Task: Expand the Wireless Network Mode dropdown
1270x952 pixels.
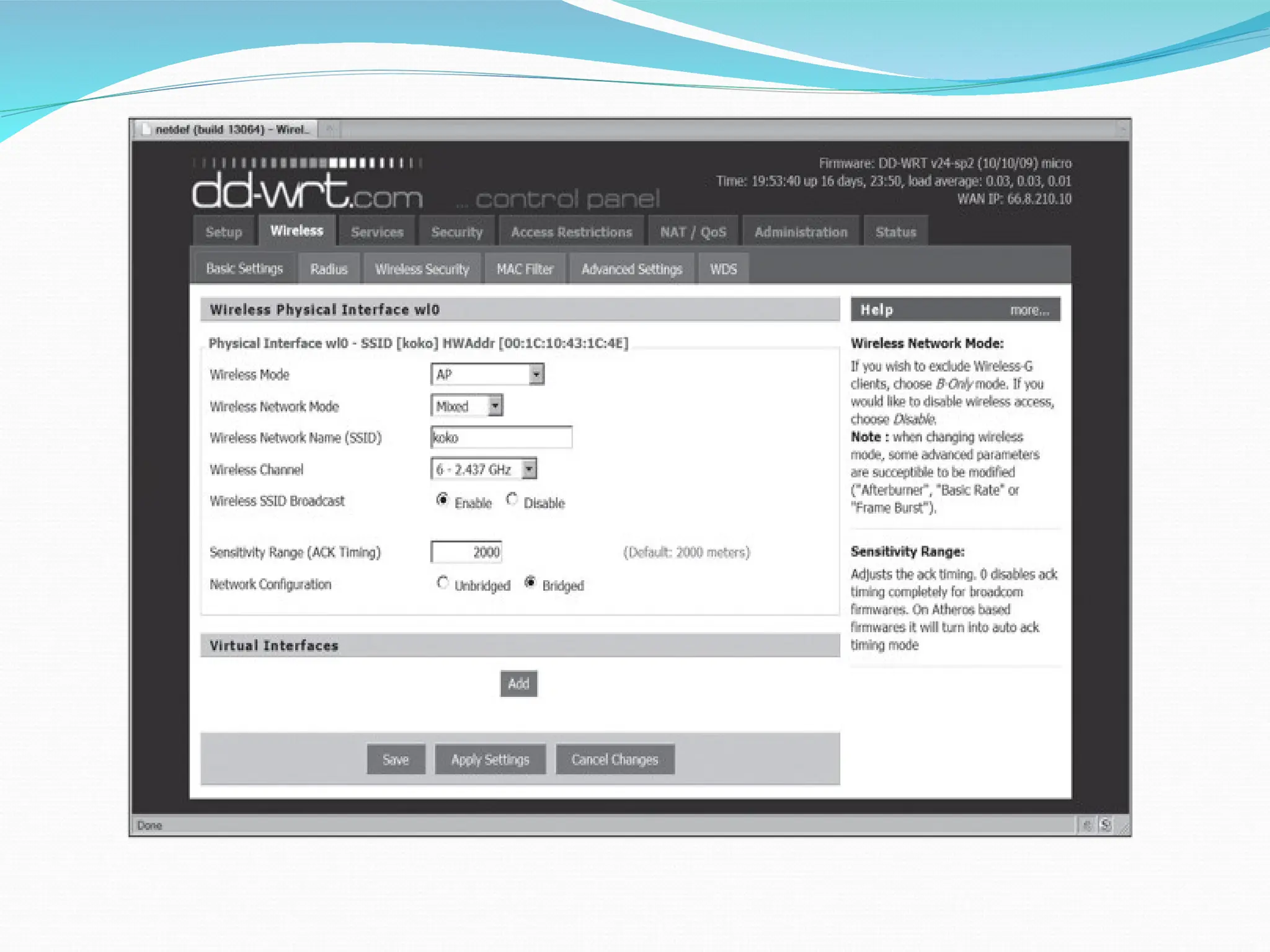Action: pos(495,406)
